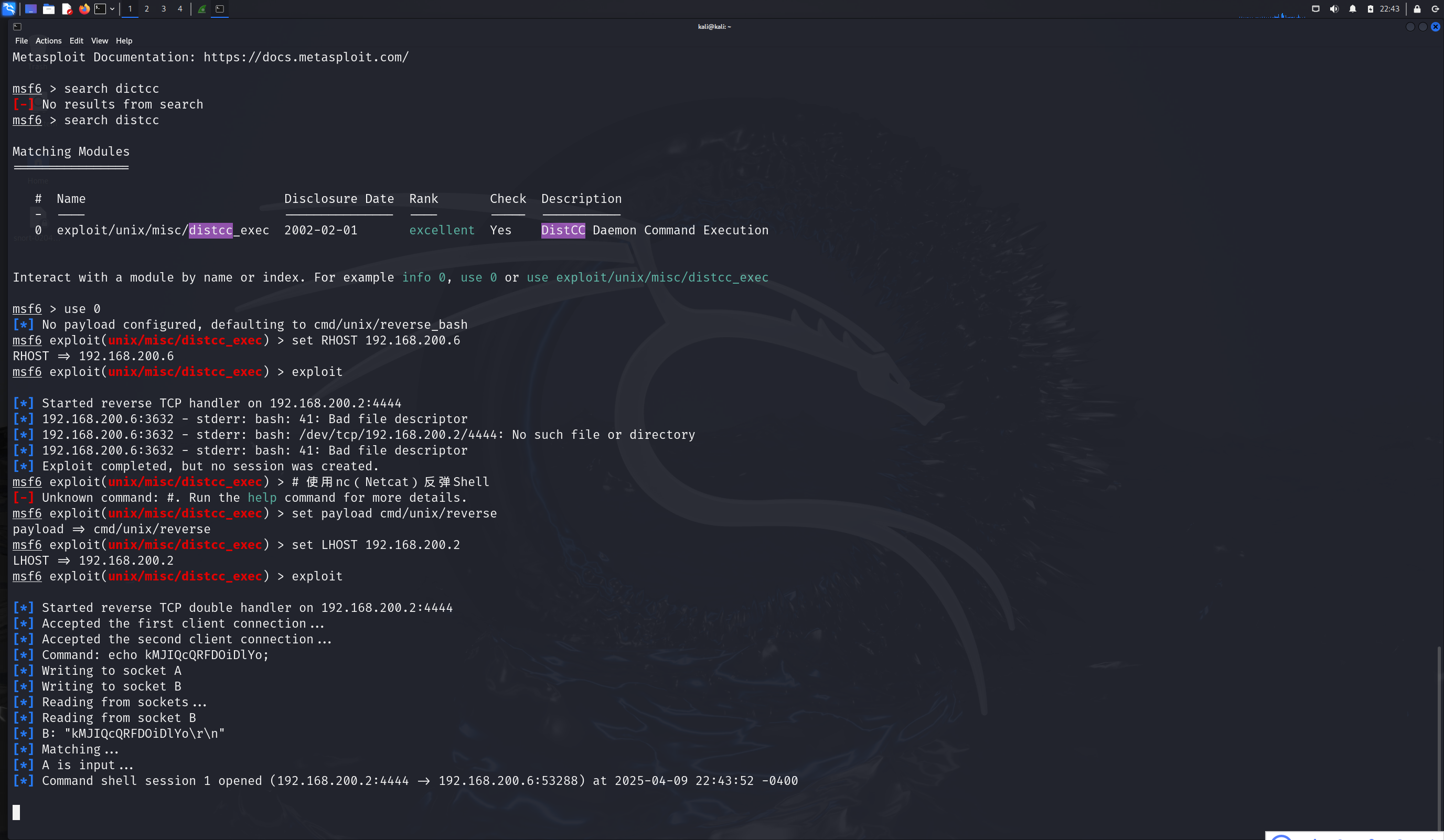Open the Wireshark taskbar item
This screenshot has width=1444, height=840.
click(x=202, y=8)
